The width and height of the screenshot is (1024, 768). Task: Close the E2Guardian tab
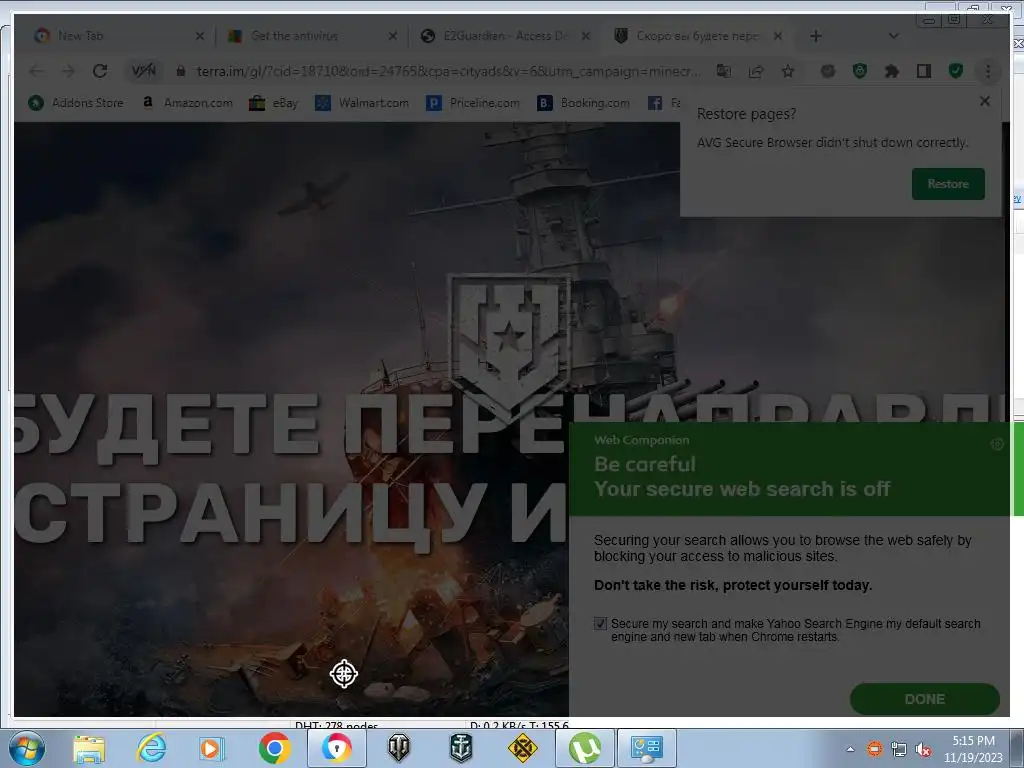[x=586, y=37]
